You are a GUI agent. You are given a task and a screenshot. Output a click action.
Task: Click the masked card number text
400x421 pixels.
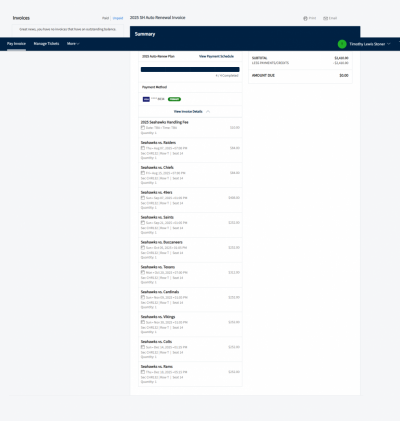[x=158, y=99]
